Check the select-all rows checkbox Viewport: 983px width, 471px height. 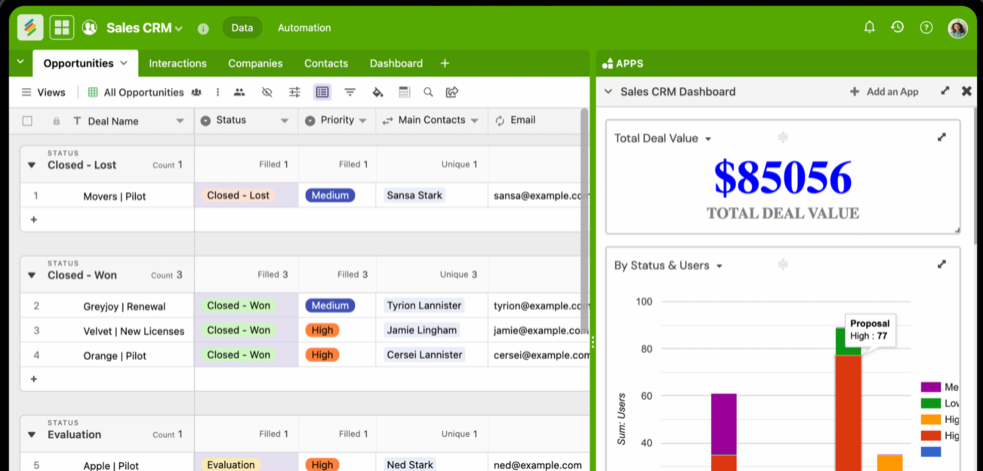click(27, 121)
